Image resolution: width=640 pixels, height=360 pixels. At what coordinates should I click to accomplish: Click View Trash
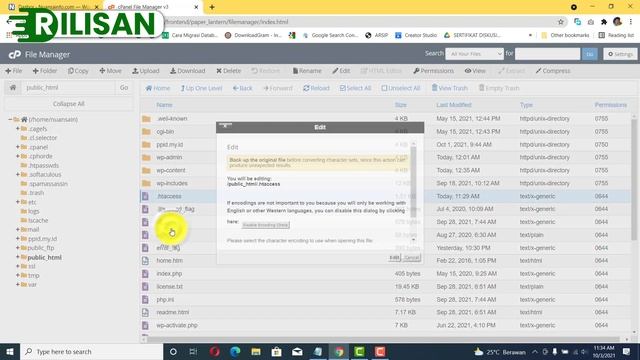pos(449,88)
